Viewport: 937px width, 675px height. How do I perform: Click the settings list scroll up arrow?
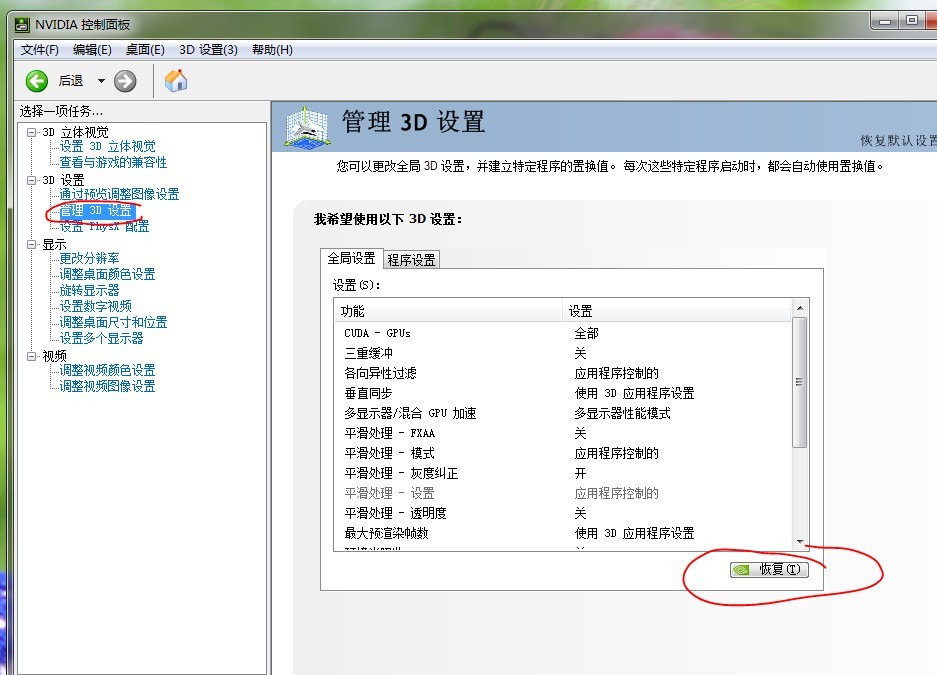point(800,308)
